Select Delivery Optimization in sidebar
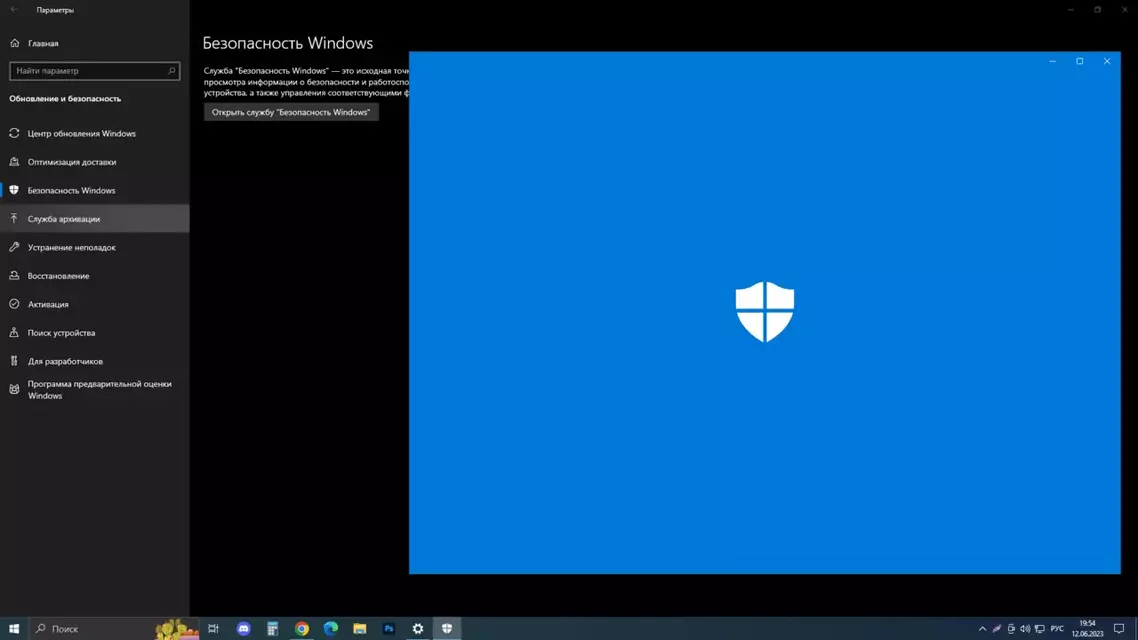The width and height of the screenshot is (1138, 640). coord(72,162)
